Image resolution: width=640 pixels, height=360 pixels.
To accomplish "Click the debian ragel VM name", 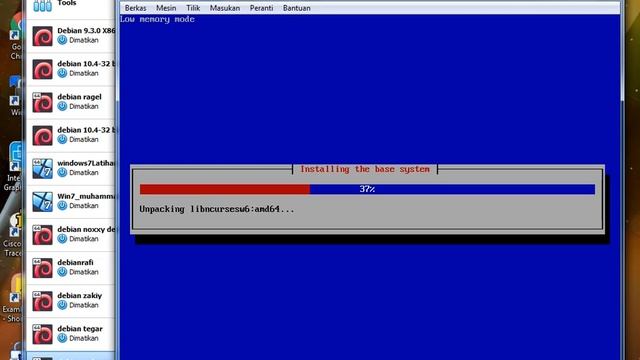I will click(79, 97).
